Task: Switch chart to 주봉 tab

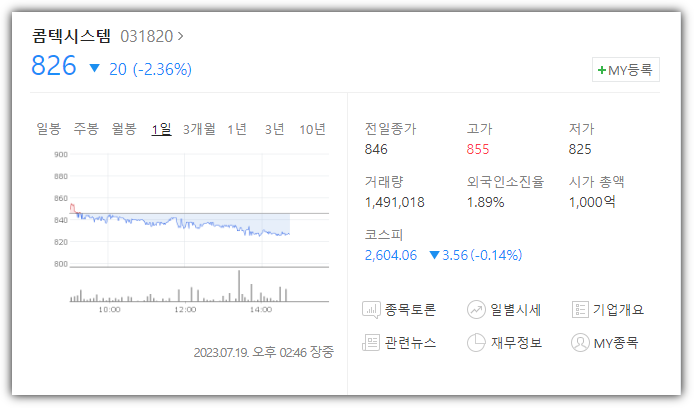Action: tap(86, 129)
